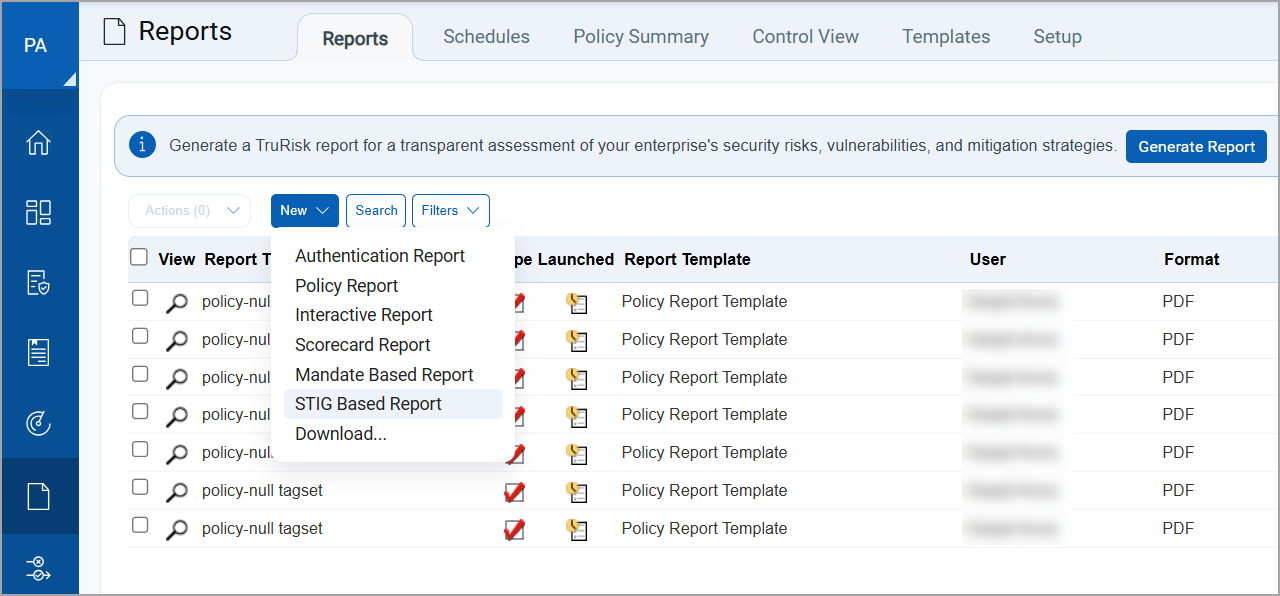The height and width of the screenshot is (596, 1280).
Task: Click launched clock icon in sixth row
Action: coord(577,492)
